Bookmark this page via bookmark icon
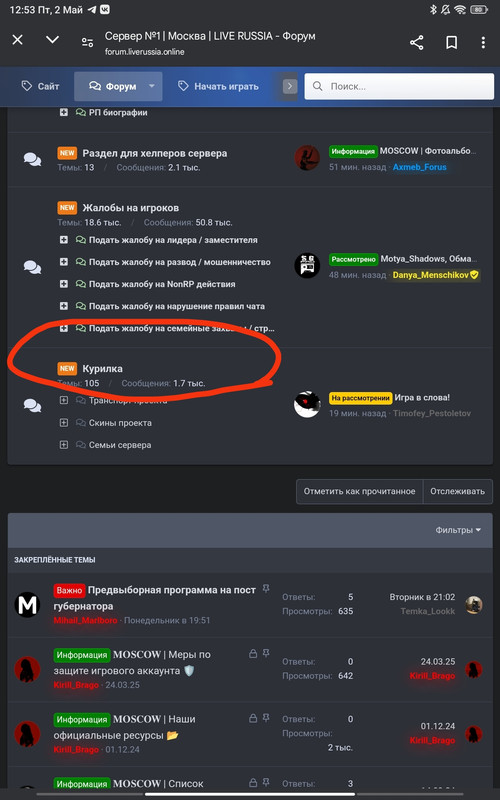This screenshot has height=800, width=500. pos(451,42)
